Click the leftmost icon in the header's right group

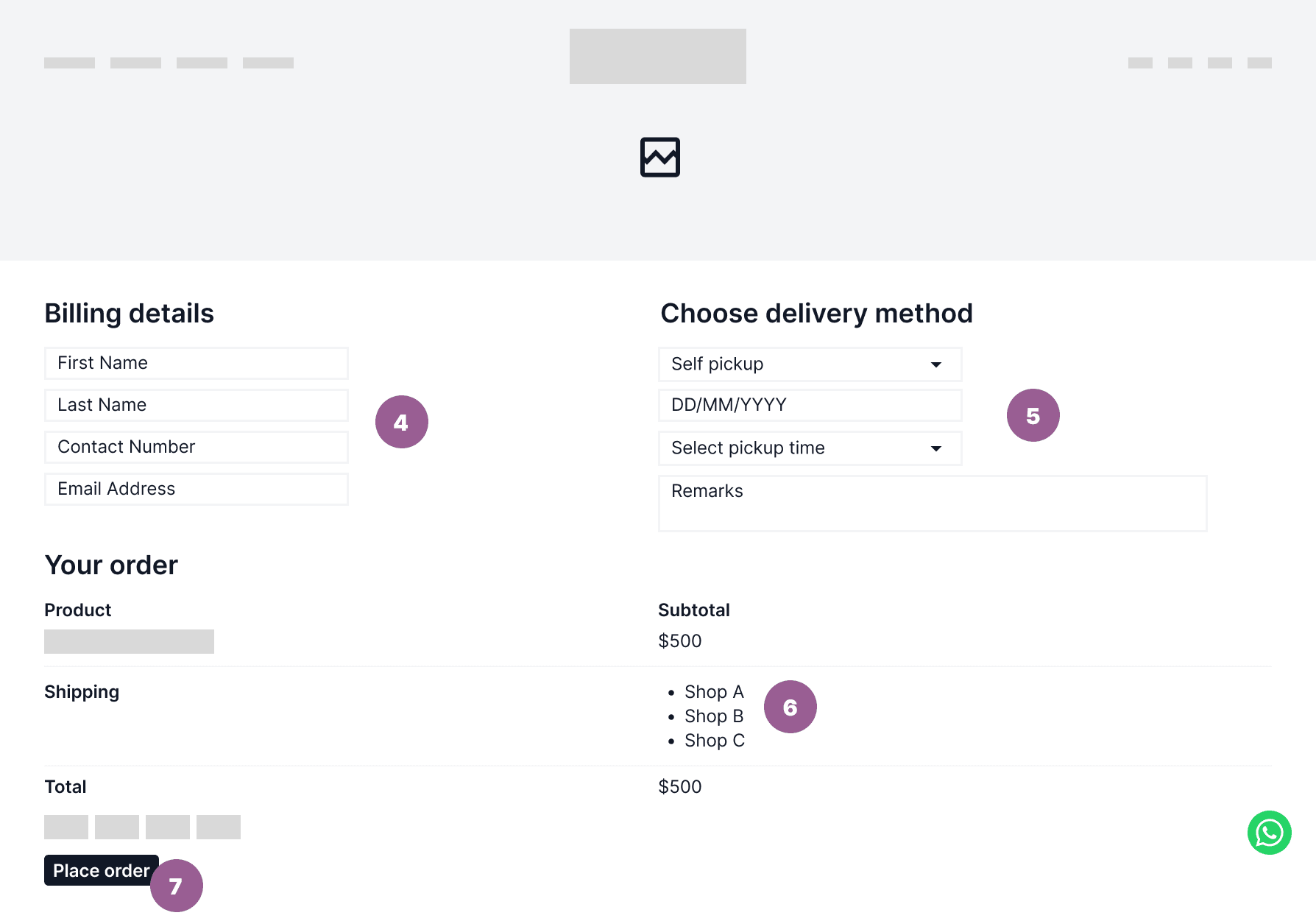pyautogui.click(x=1141, y=63)
